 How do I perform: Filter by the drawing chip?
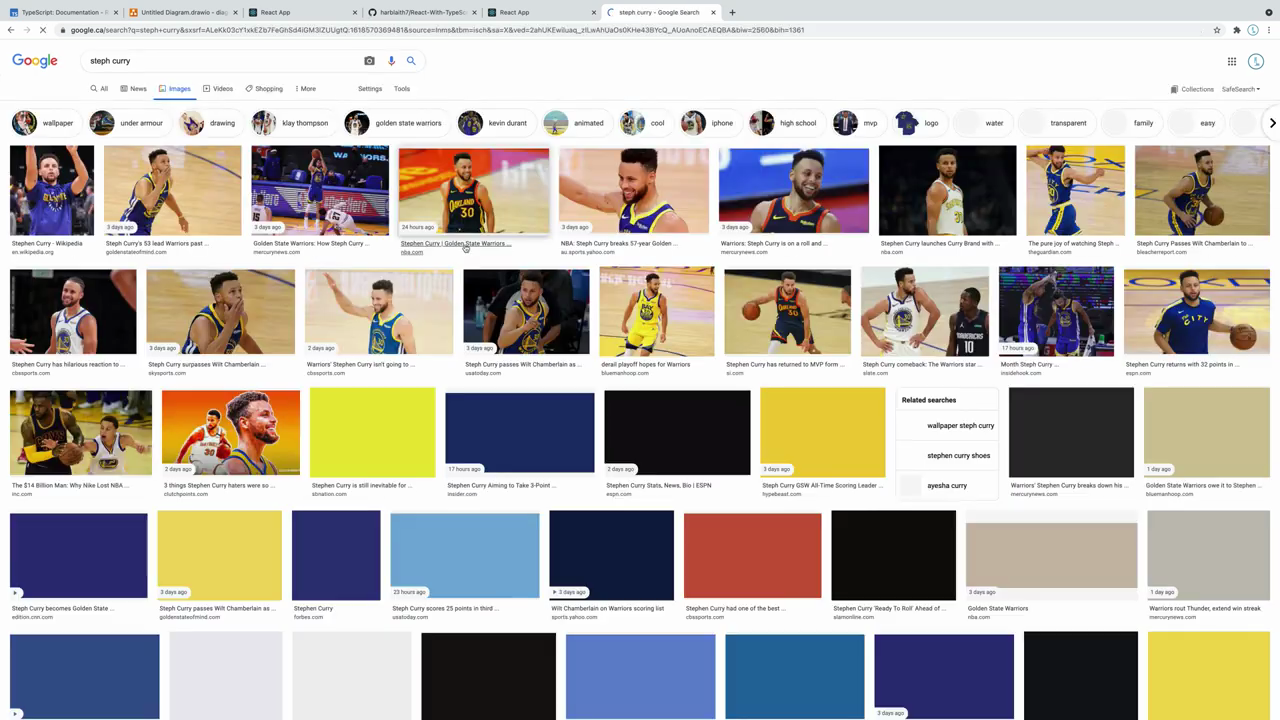coord(208,123)
